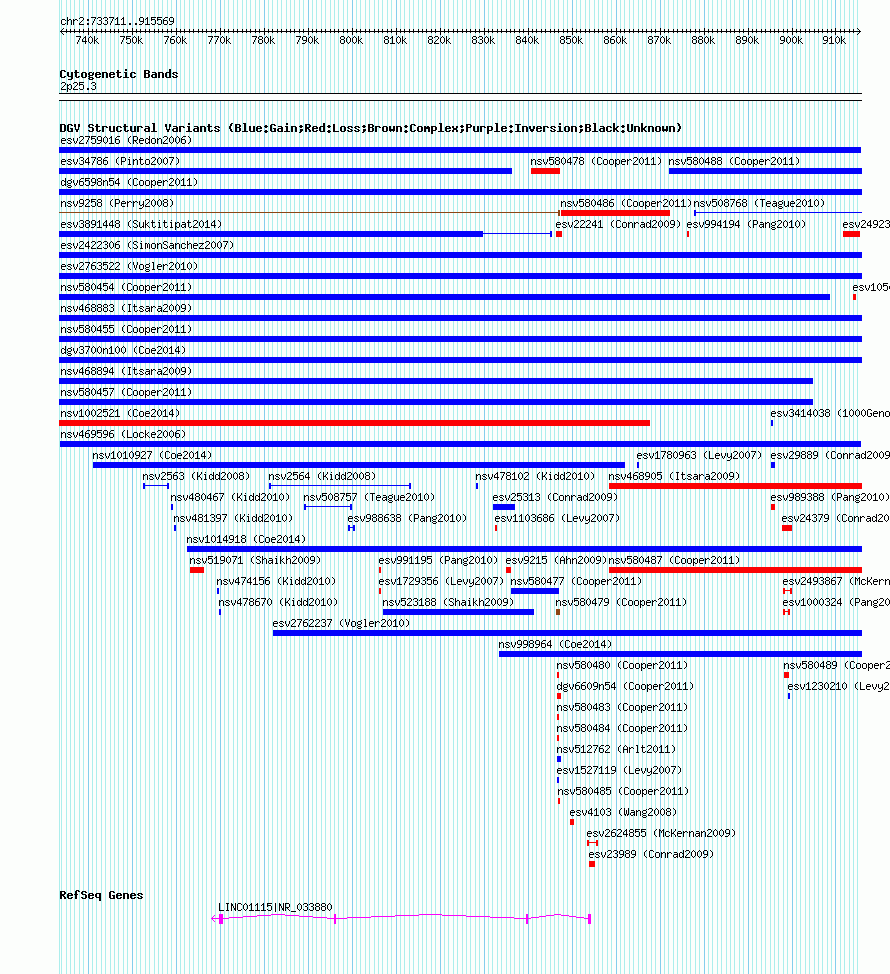Select esv994194 (Pang2010) label
The width and height of the screenshot is (890, 974).
pos(746,224)
